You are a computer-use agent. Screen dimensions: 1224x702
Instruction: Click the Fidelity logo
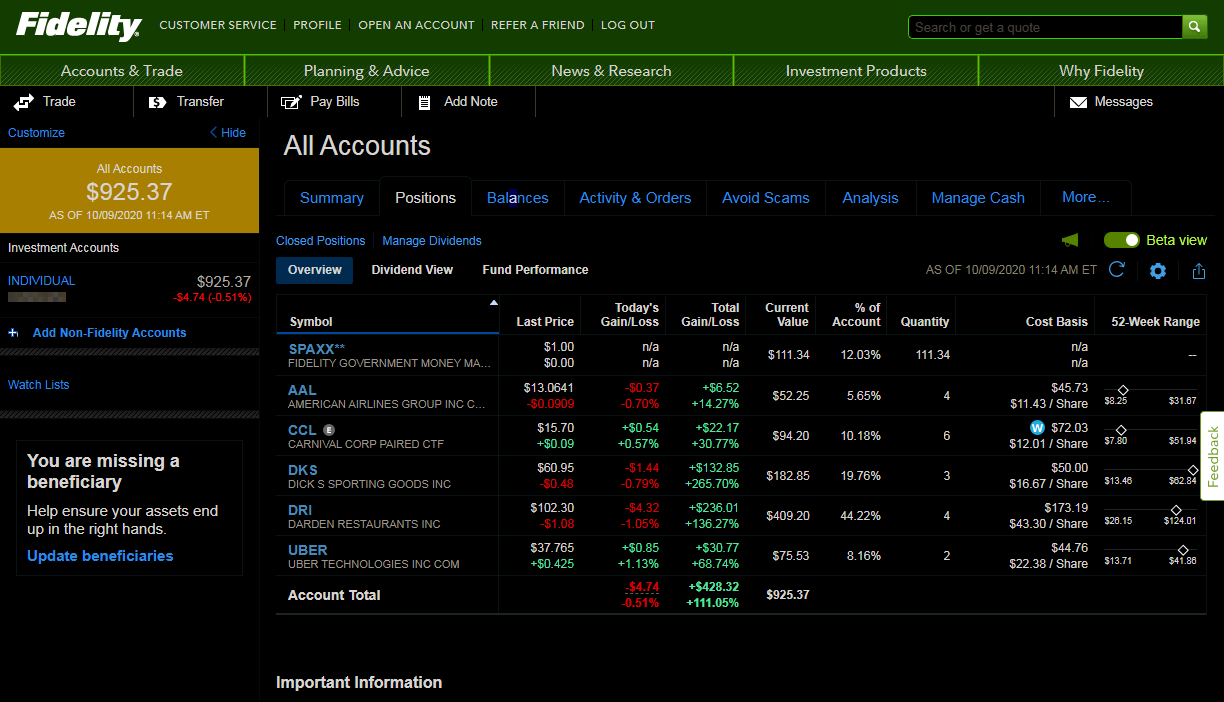[x=78, y=26]
